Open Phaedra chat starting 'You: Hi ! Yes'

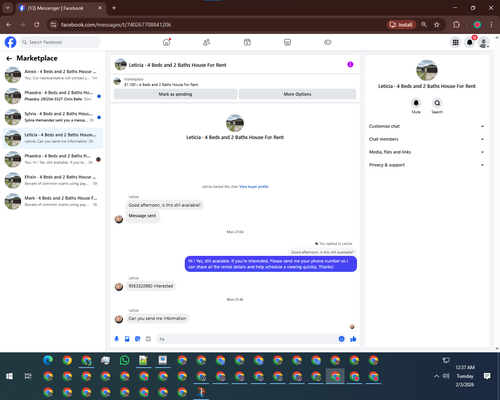coord(53,159)
